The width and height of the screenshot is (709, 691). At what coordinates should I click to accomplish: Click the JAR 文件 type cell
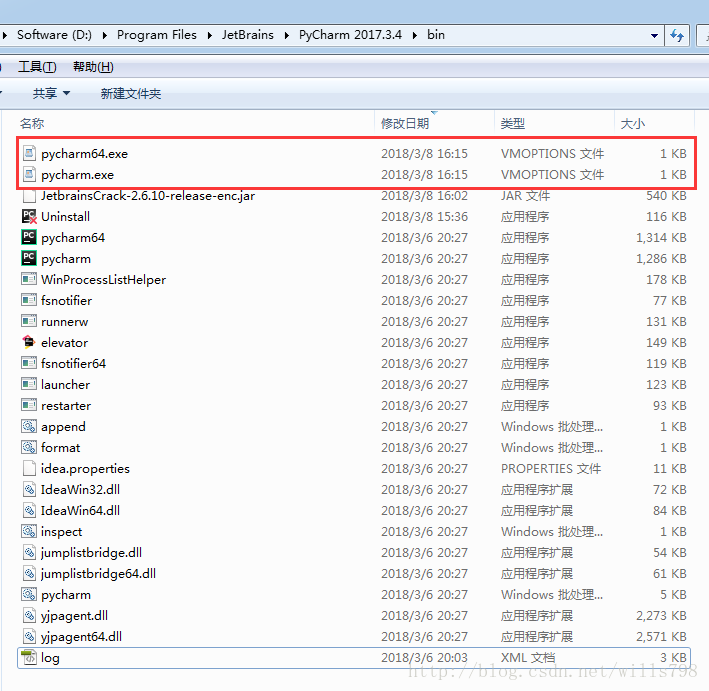pos(525,195)
